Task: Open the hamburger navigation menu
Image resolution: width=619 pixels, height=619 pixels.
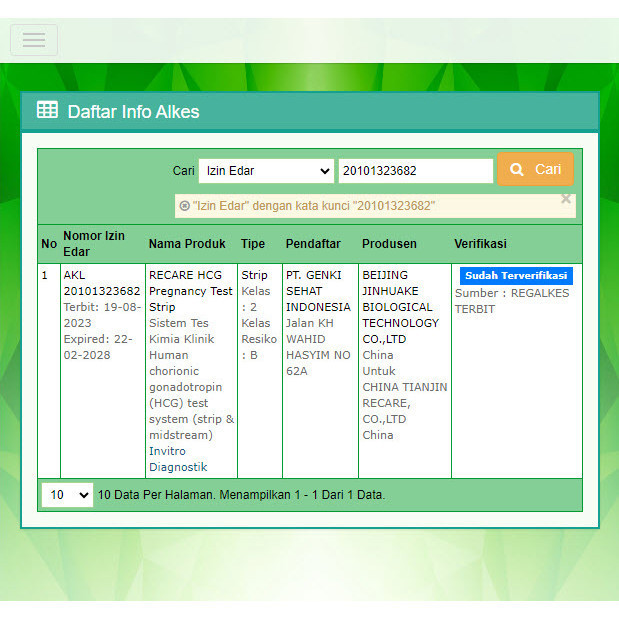Action: coord(34,40)
